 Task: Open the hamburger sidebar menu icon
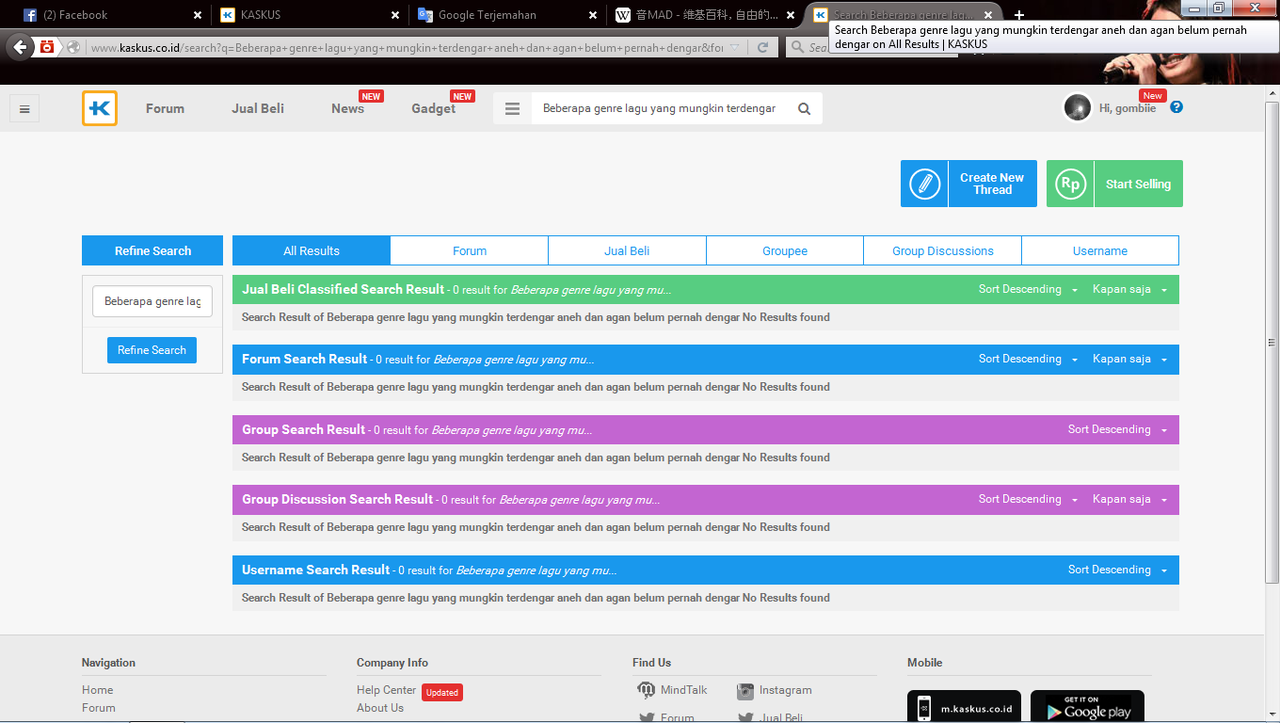coord(25,109)
